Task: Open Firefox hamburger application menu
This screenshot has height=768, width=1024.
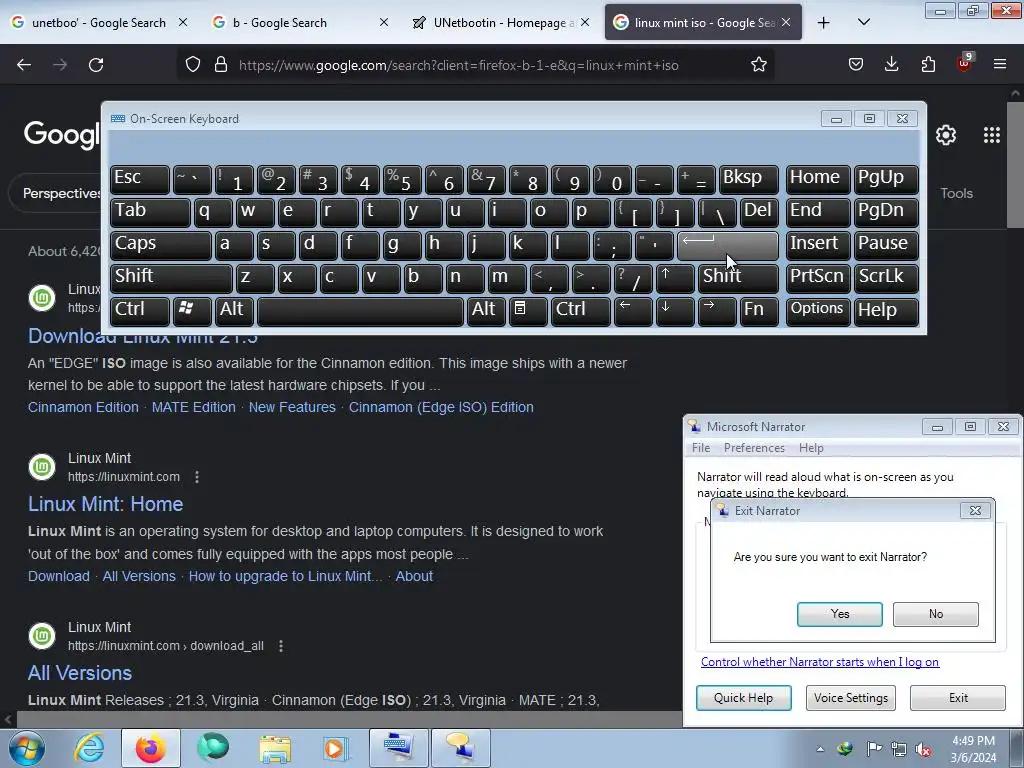Action: 999,65
